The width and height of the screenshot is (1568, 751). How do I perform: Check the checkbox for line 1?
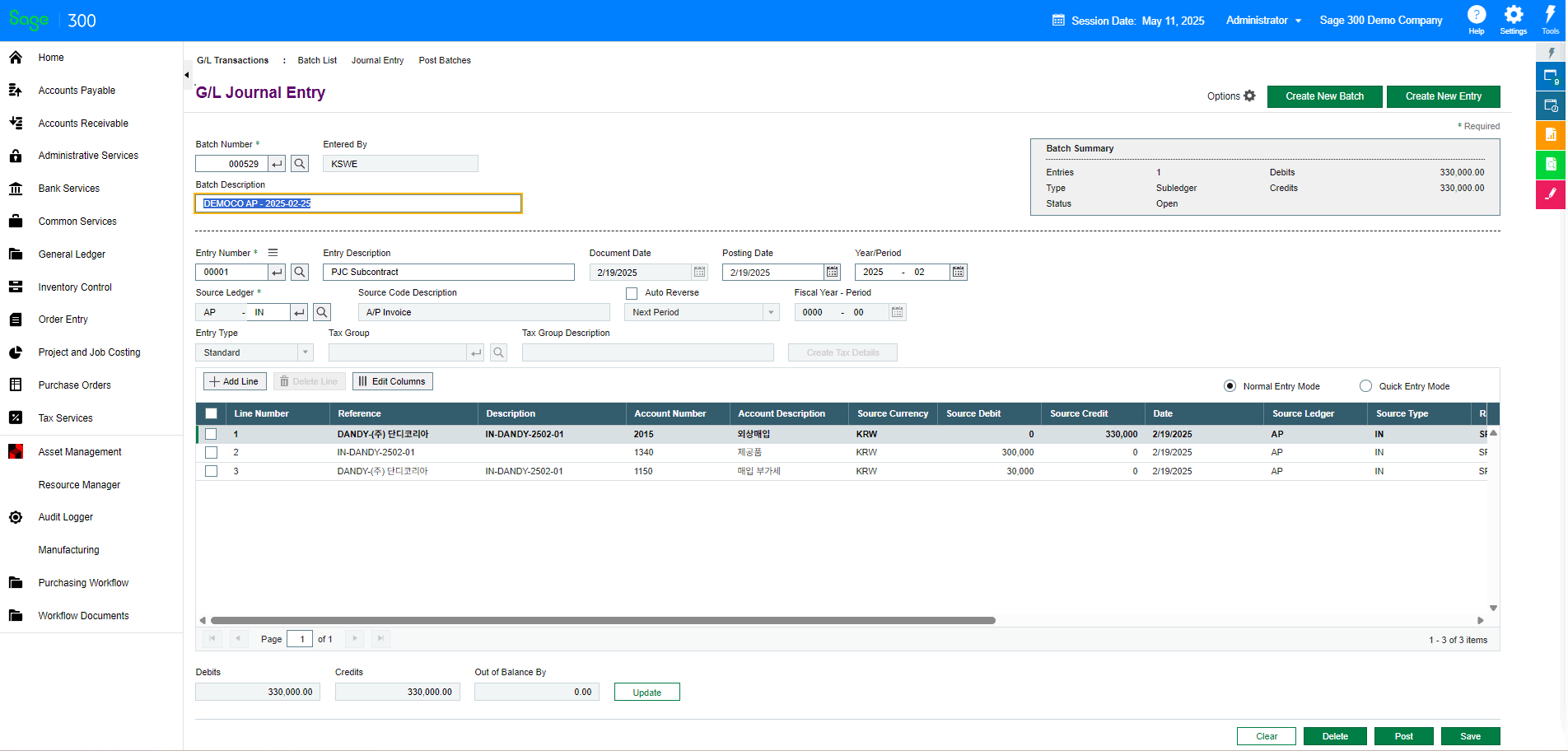(212, 434)
